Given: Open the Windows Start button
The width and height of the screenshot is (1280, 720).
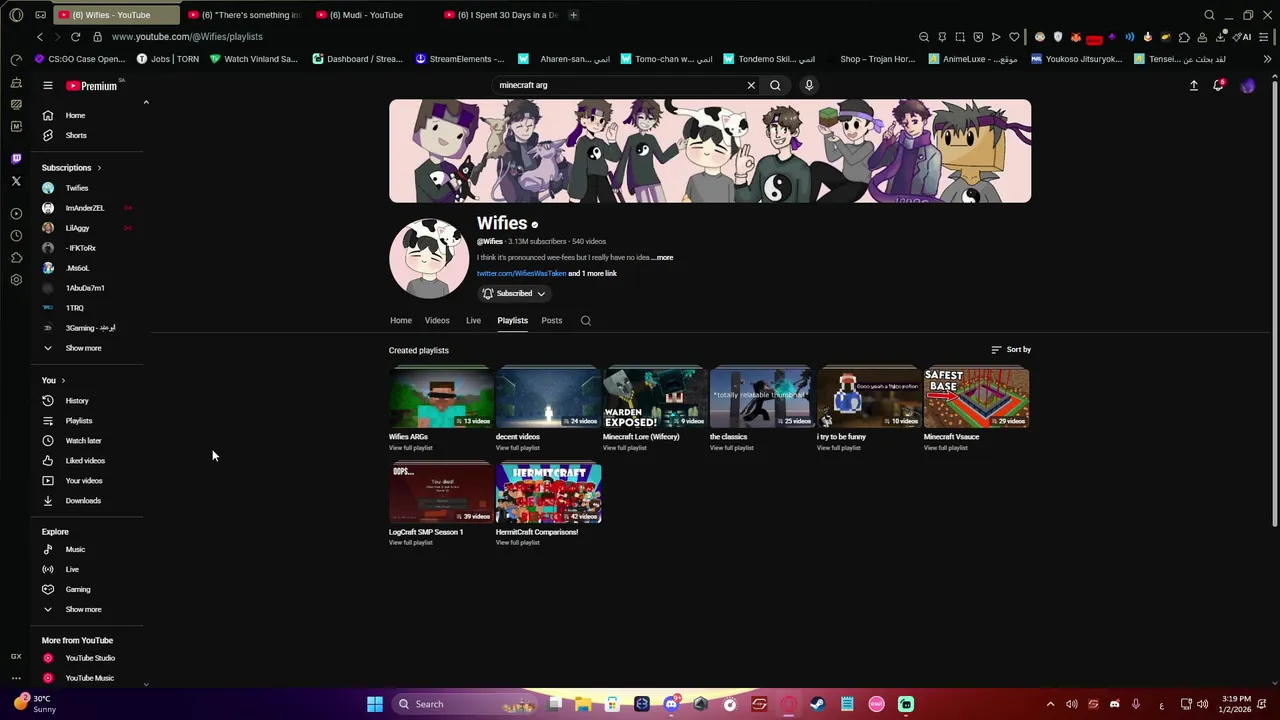Looking at the screenshot, I should click(375, 704).
